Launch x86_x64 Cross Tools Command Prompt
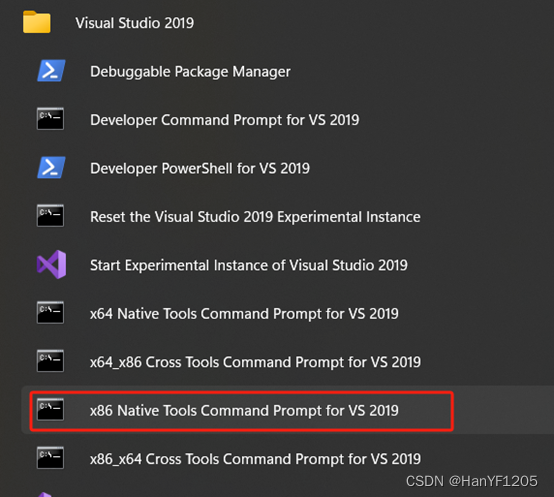Image resolution: width=554 pixels, height=497 pixels. click(255, 459)
